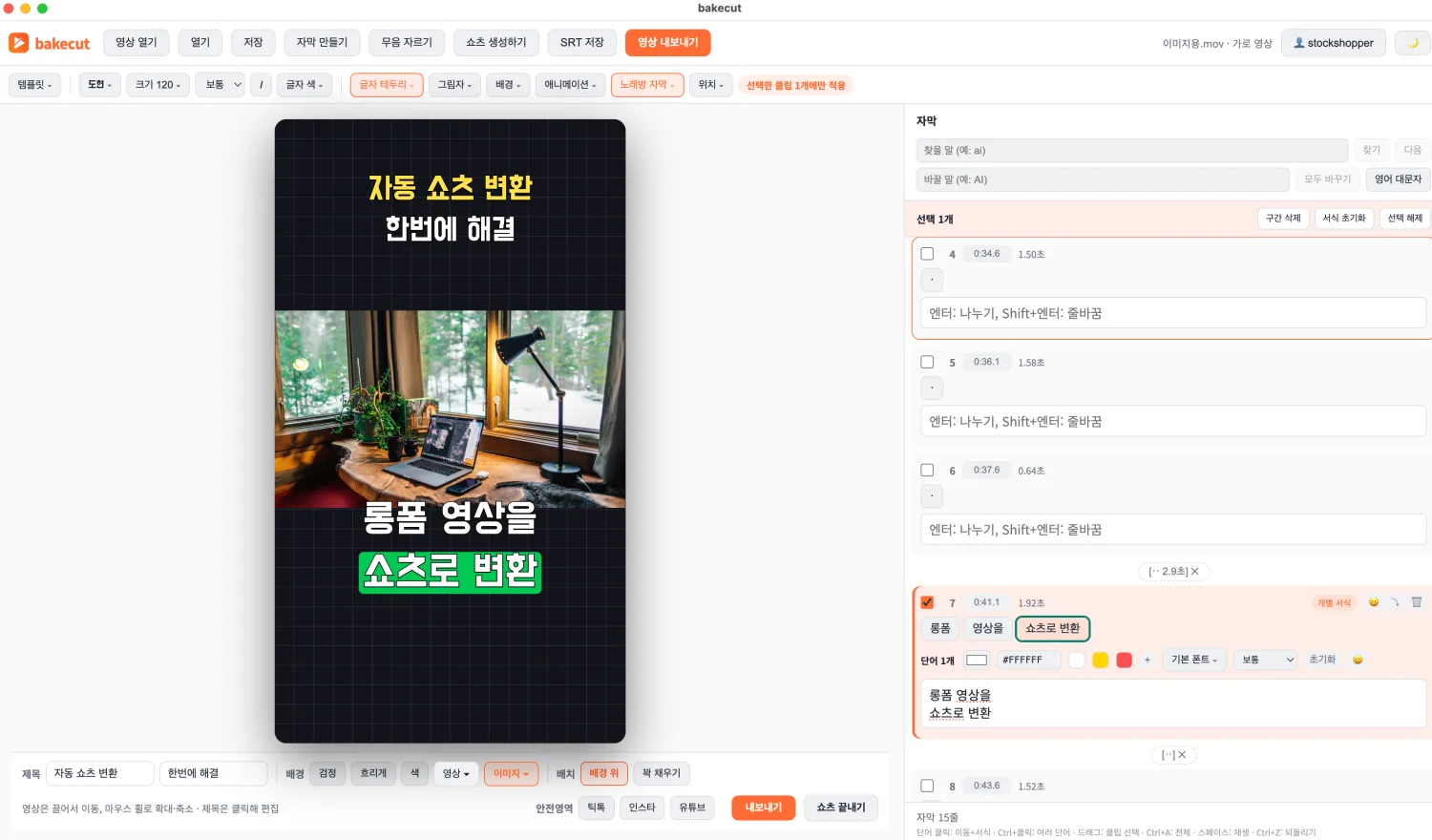1432x840 pixels.
Task: Click the 검정 background option
Action: point(327,773)
